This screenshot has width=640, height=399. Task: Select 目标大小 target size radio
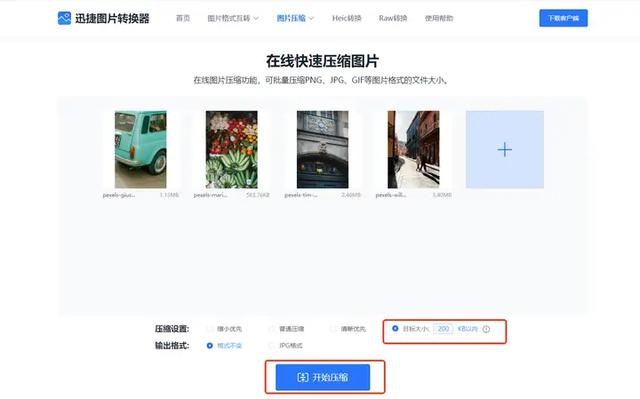[395, 328]
